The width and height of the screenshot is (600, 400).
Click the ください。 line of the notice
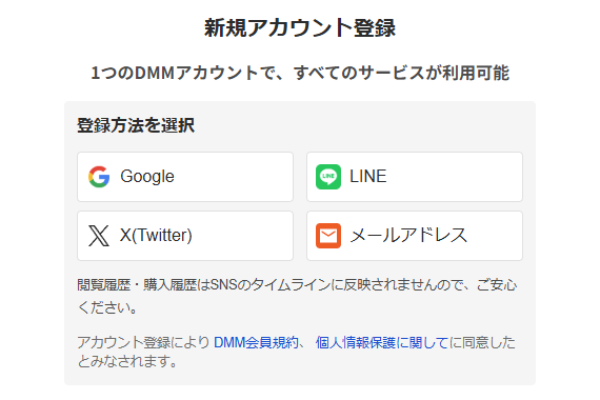click(107, 306)
